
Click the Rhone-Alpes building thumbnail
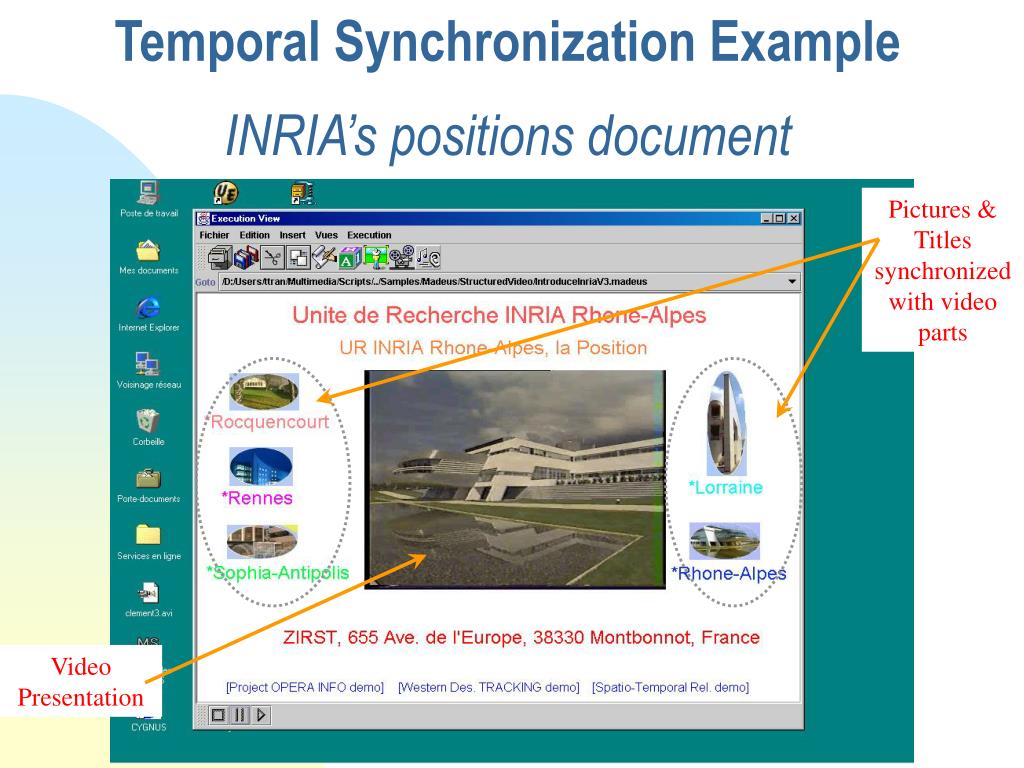(x=724, y=541)
